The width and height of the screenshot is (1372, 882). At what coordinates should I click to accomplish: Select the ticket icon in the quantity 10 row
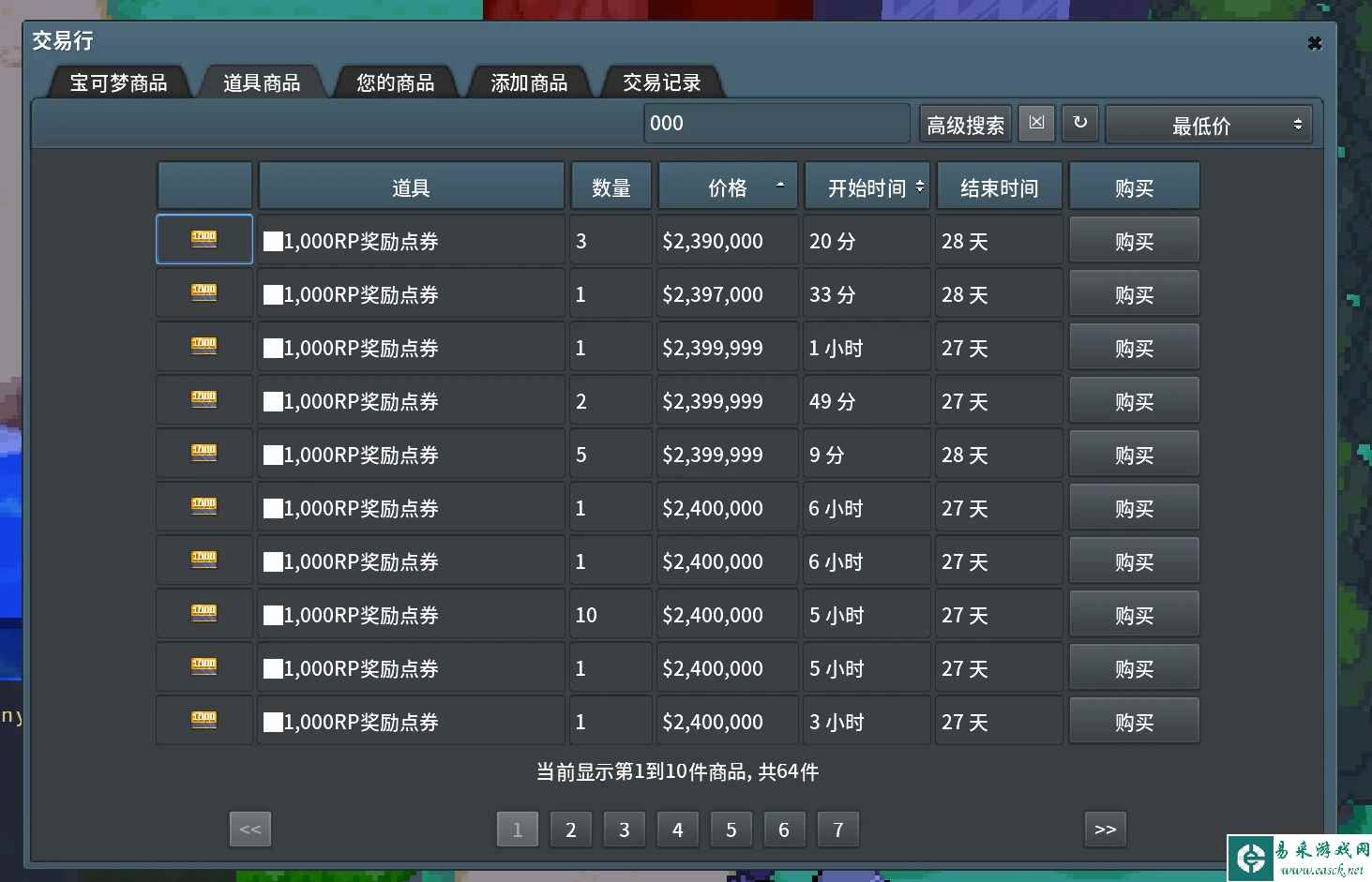pos(204,613)
